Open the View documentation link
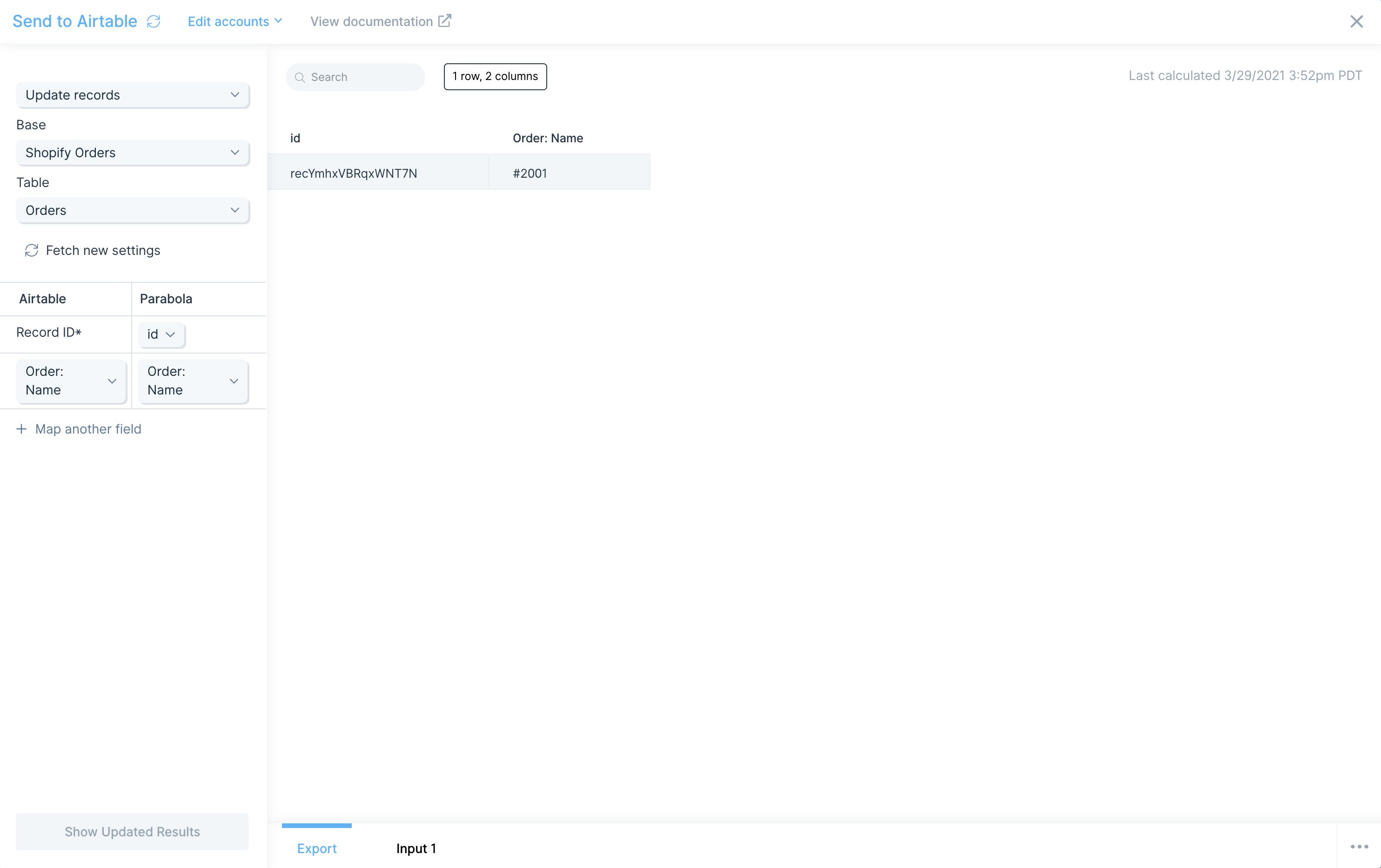 372,21
